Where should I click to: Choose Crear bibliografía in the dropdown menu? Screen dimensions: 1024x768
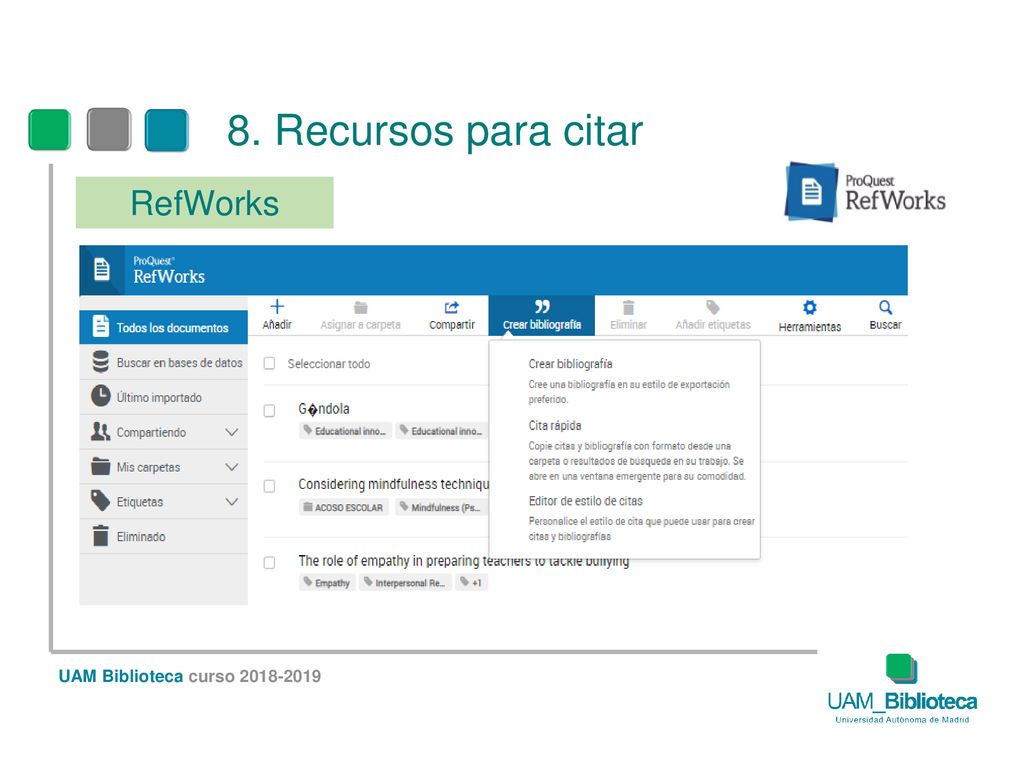[570, 363]
